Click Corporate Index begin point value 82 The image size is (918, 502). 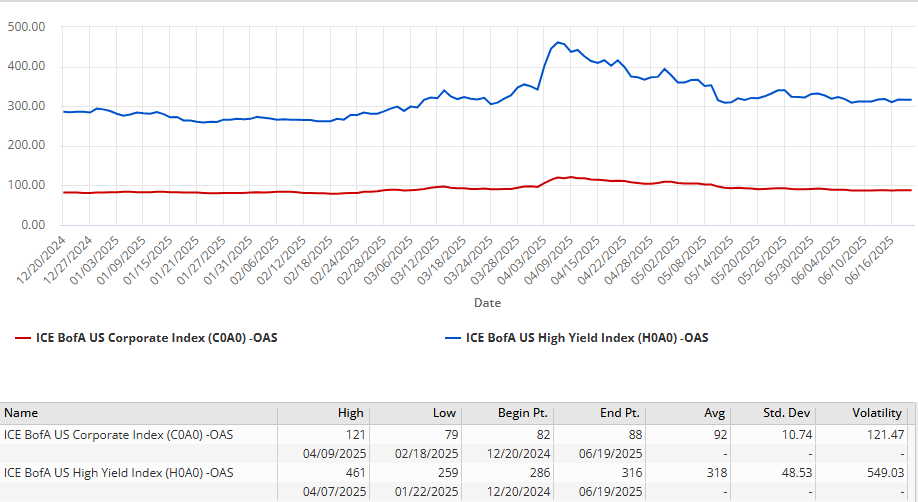(x=543, y=435)
